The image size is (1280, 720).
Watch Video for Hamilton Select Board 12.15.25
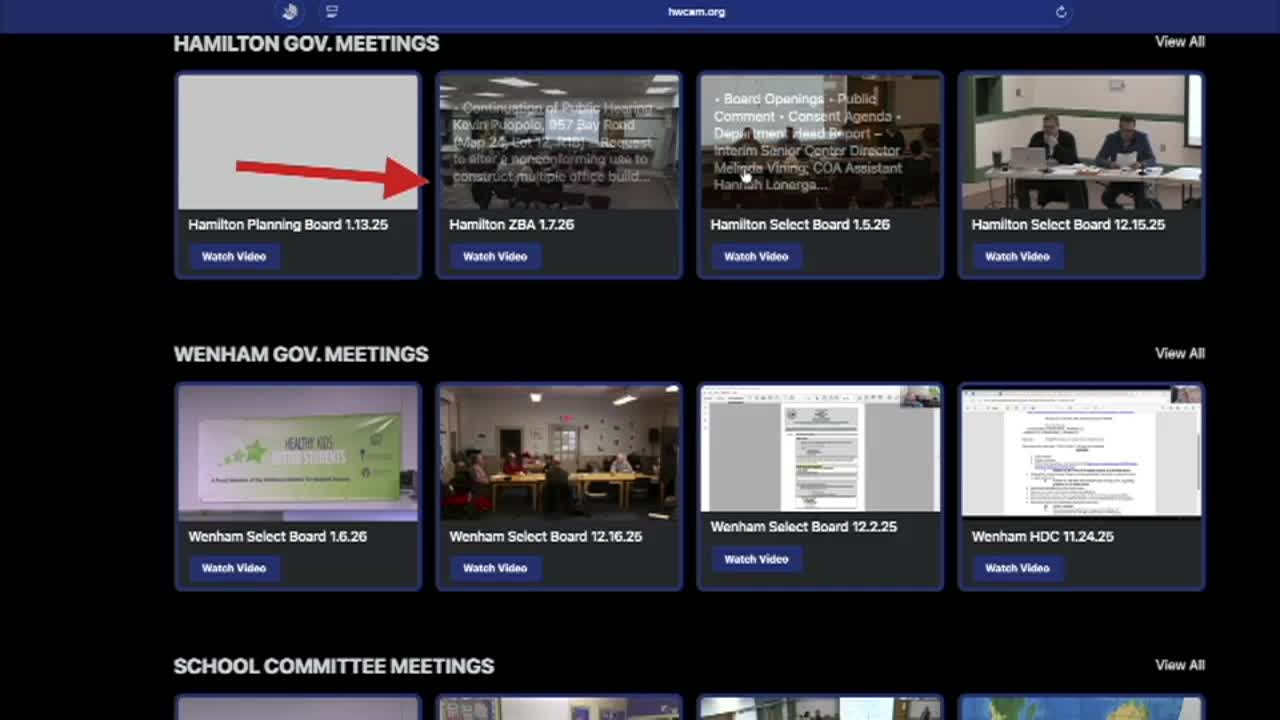point(1016,256)
